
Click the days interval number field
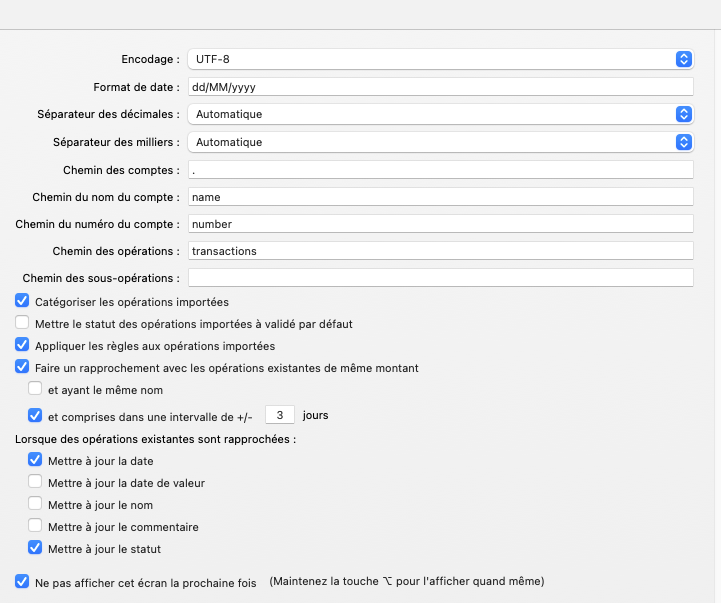(x=280, y=414)
